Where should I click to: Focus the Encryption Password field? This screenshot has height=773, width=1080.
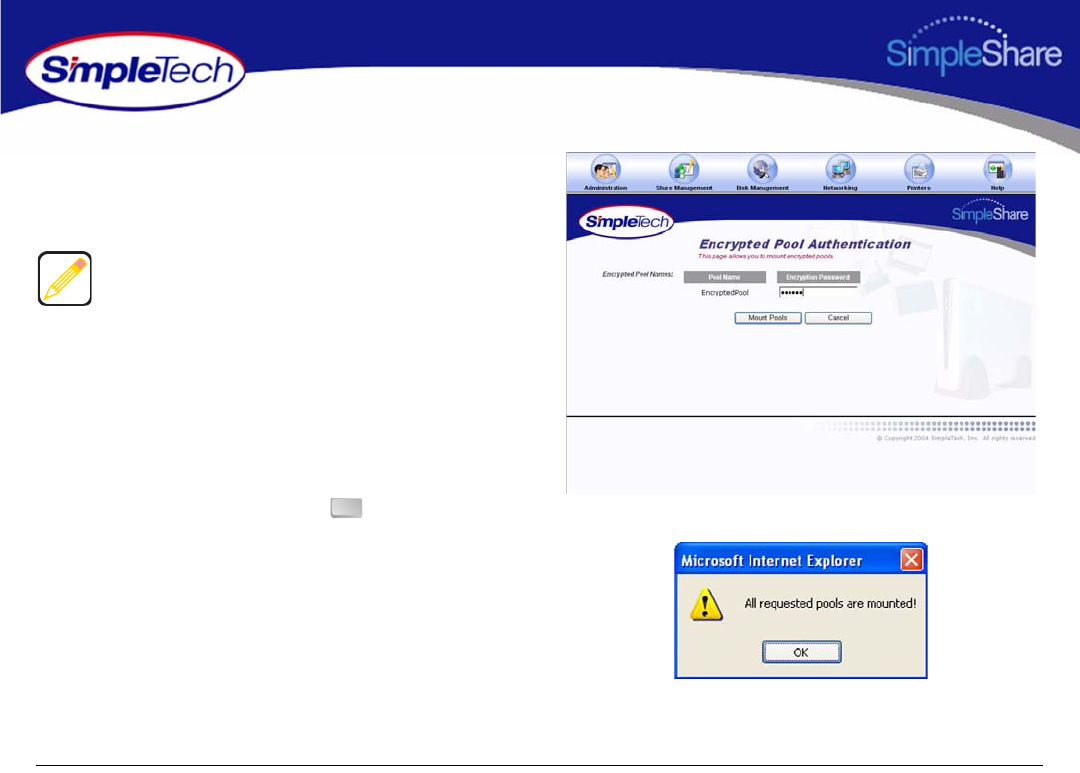coord(818,292)
